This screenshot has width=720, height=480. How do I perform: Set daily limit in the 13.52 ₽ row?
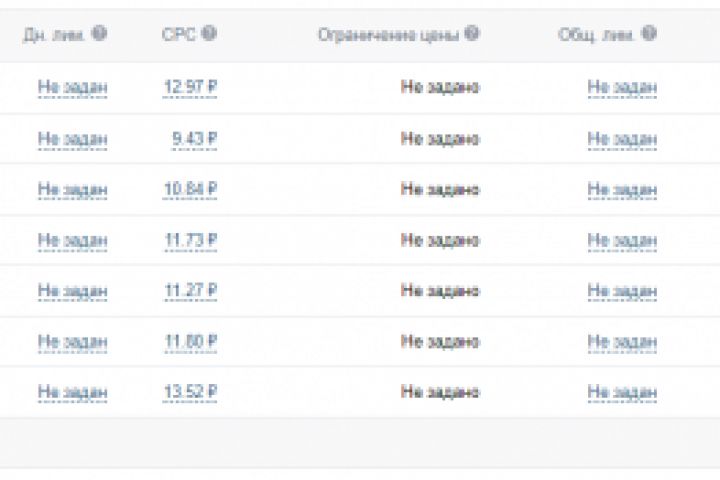pos(72,393)
